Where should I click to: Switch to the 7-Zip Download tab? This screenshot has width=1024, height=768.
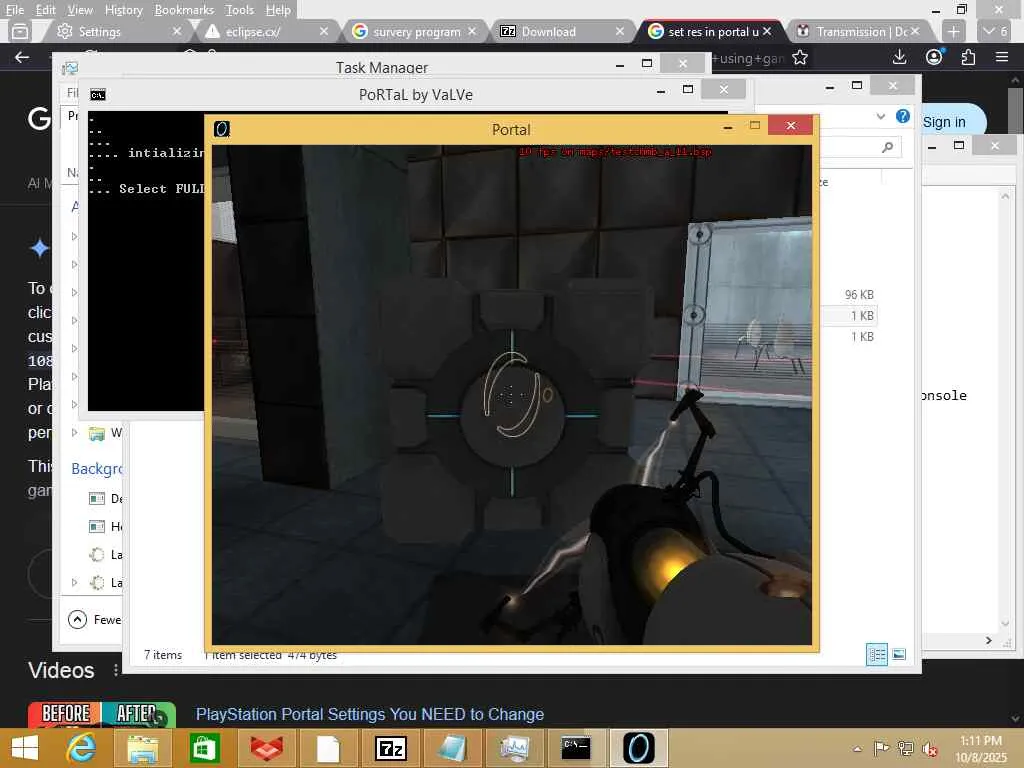(556, 31)
